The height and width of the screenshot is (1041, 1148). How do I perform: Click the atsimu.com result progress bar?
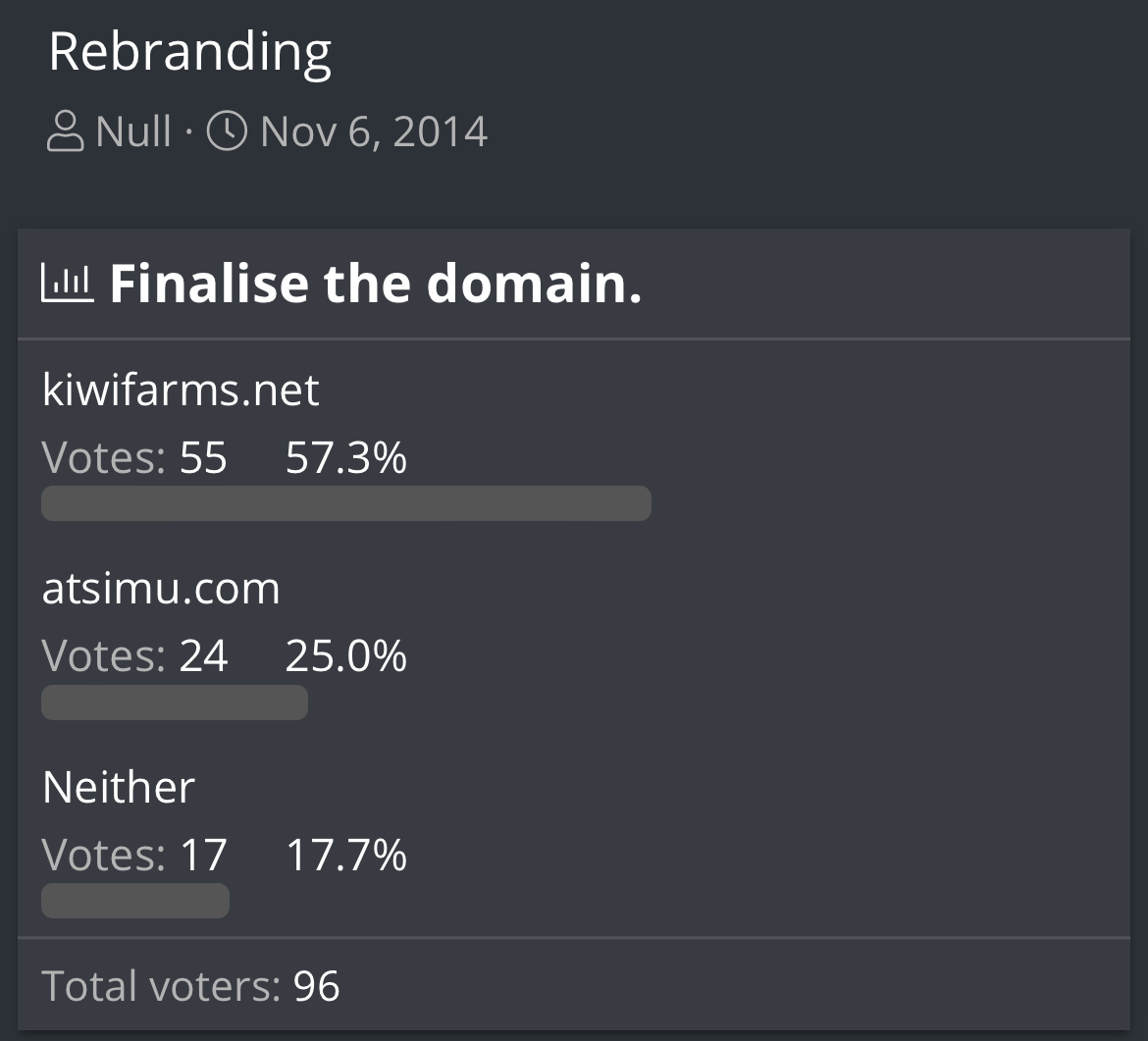[x=175, y=703]
